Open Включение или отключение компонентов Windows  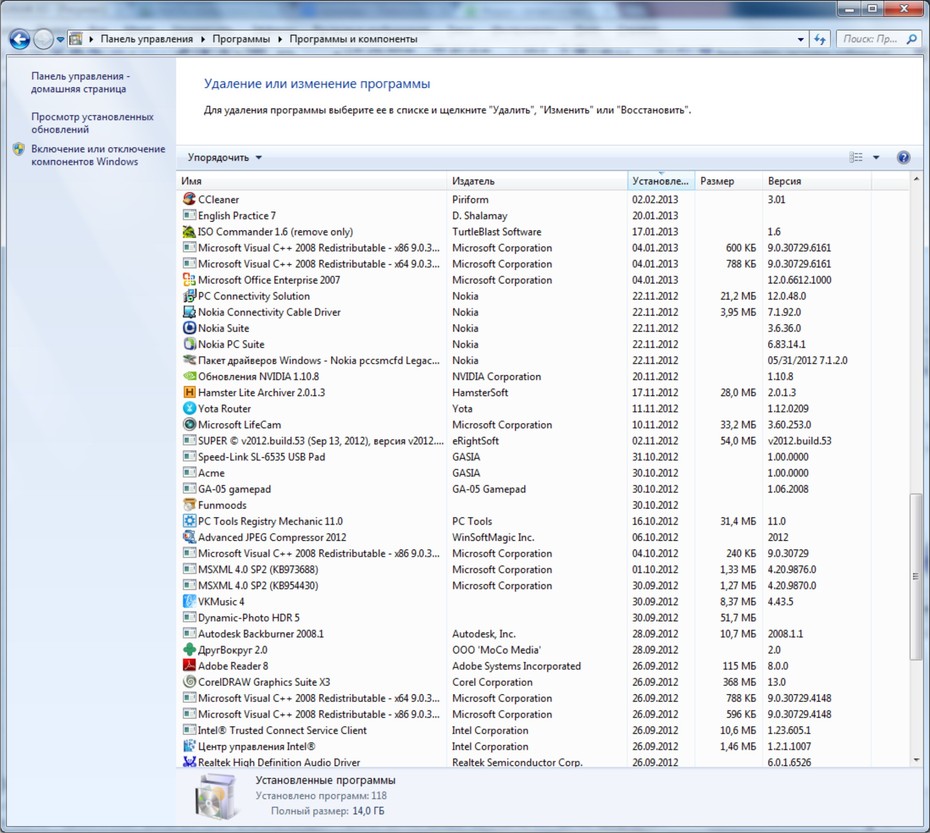pos(98,155)
